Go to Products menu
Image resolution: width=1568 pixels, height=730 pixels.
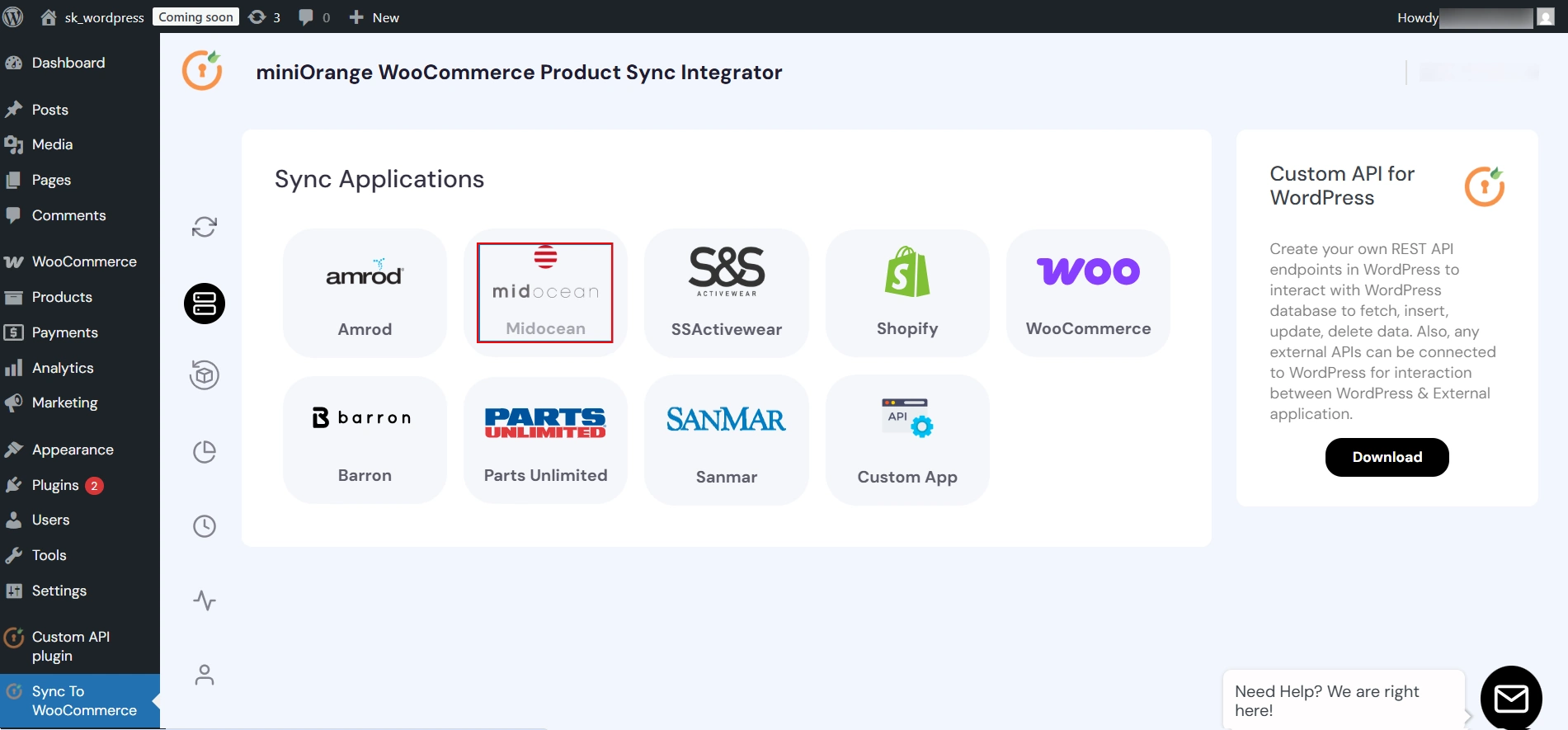(x=80, y=297)
